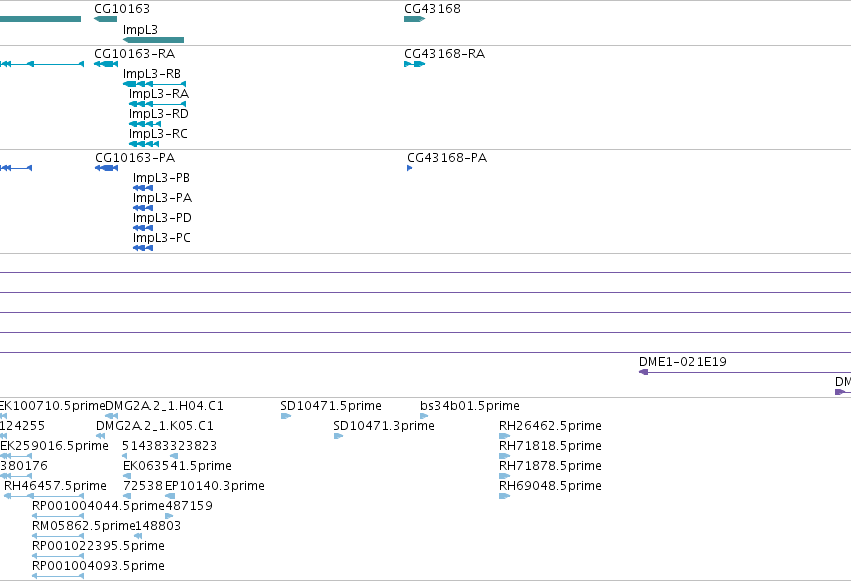Click the CG43168 gene arrow glyph
This screenshot has height=581, width=851.
click(414, 19)
